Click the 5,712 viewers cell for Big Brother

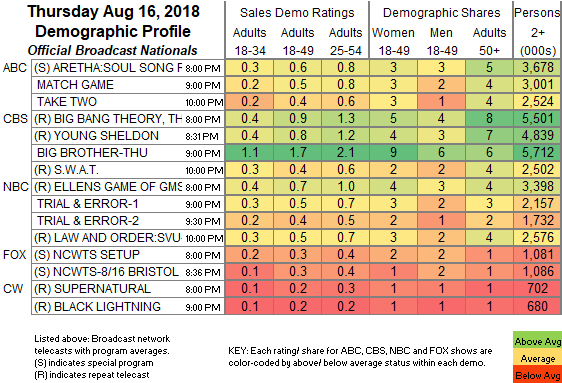point(538,153)
